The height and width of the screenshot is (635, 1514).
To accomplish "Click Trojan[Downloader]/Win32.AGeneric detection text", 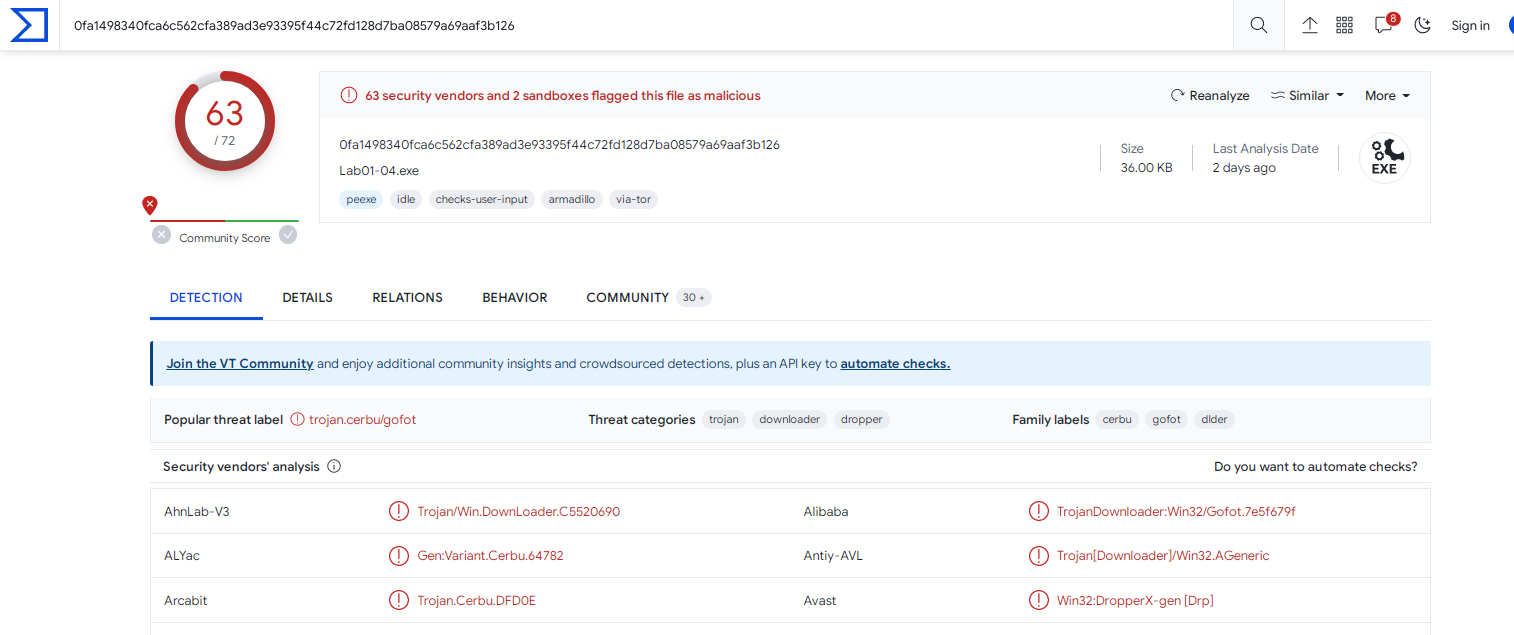I will 1163,556.
